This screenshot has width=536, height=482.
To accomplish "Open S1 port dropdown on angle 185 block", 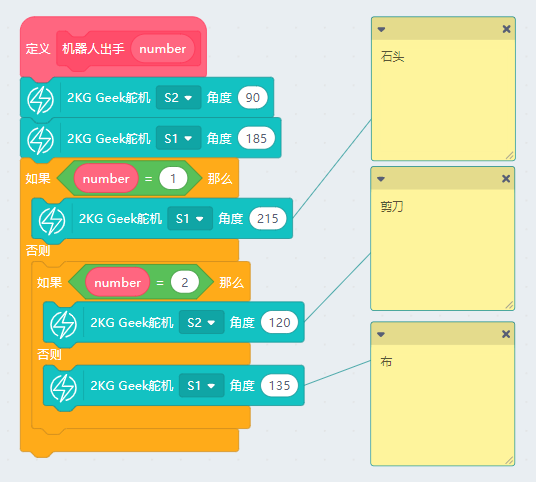I will click(178, 138).
